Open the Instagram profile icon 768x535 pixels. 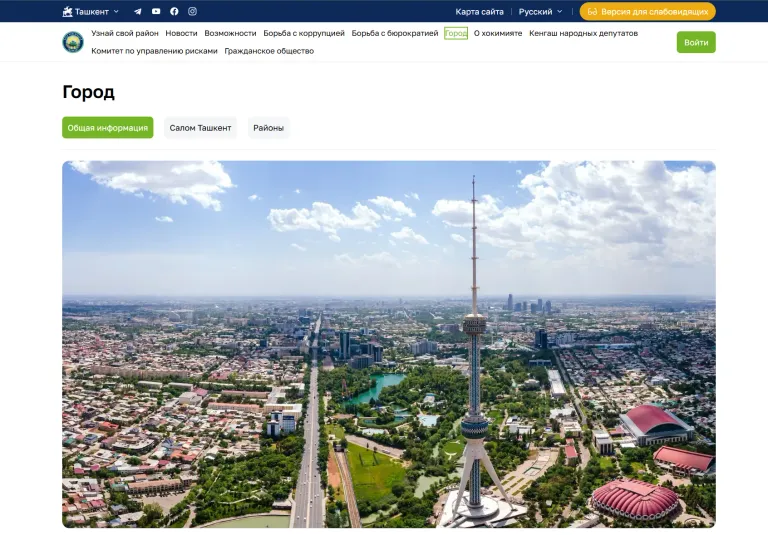pos(192,11)
